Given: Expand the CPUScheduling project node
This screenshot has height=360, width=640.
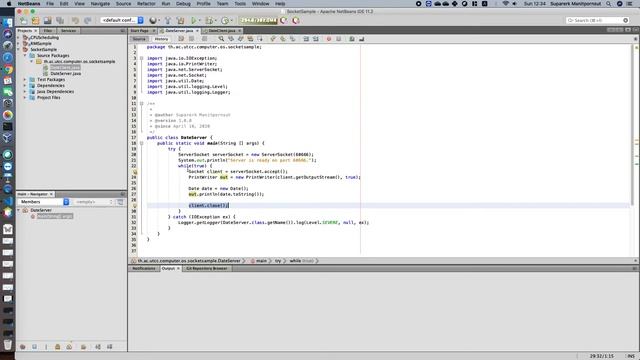Looking at the screenshot, I should point(19,38).
